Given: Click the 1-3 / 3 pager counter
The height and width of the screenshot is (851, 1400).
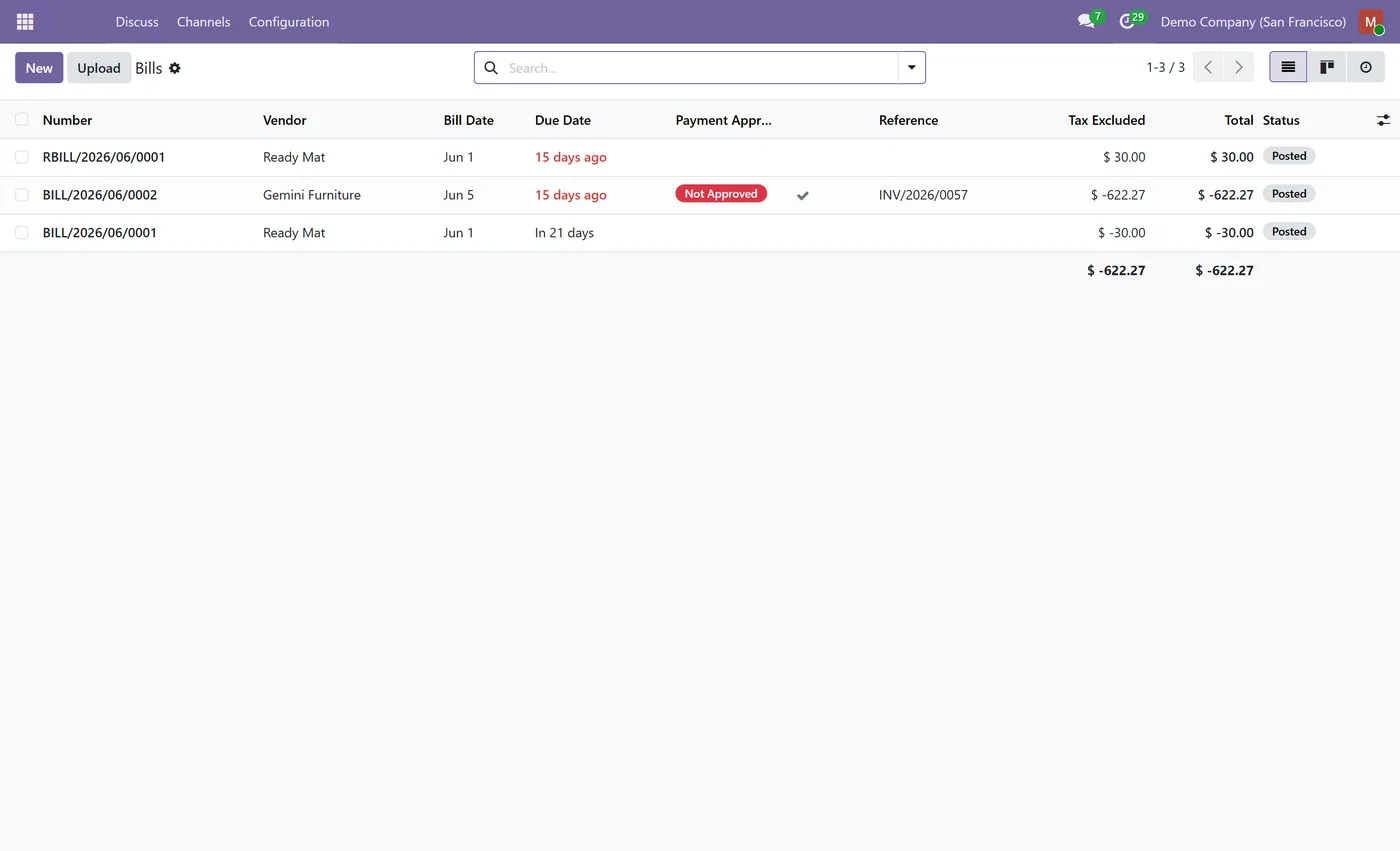Looking at the screenshot, I should click(x=1165, y=67).
